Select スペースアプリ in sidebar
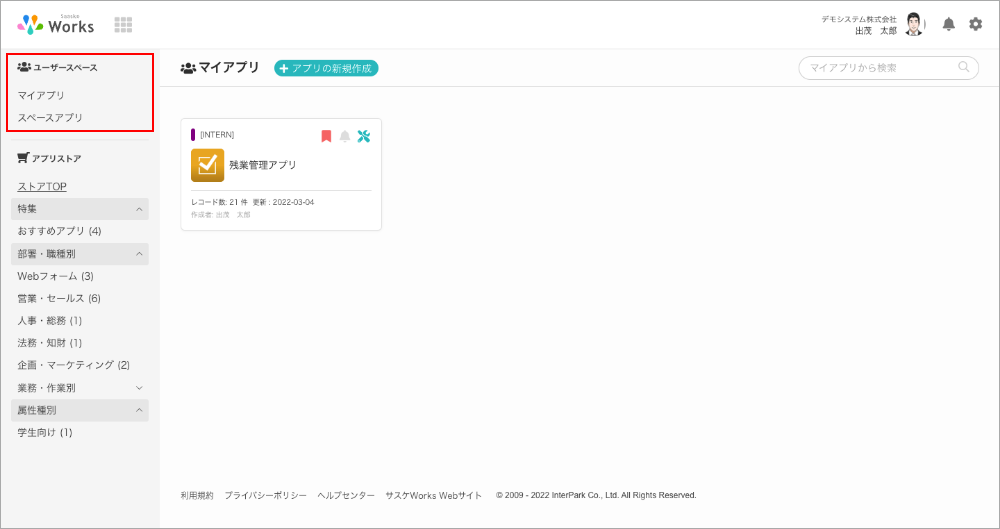 click(x=50, y=117)
